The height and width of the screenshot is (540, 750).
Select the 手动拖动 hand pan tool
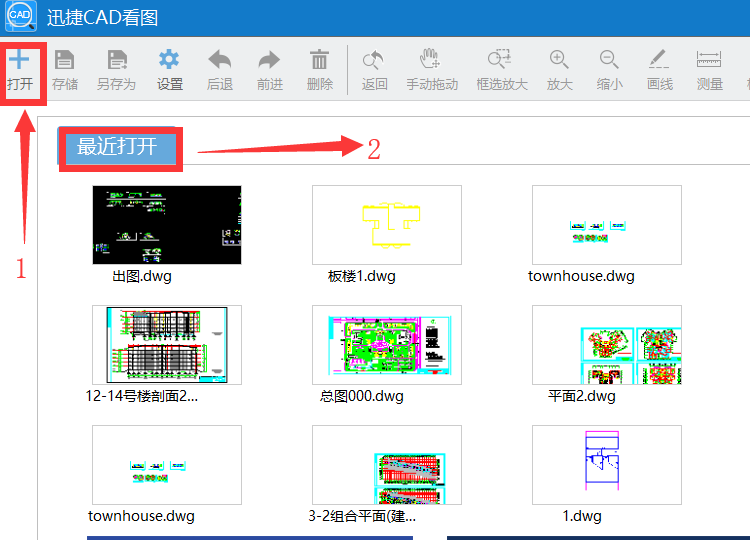pyautogui.click(x=430, y=59)
